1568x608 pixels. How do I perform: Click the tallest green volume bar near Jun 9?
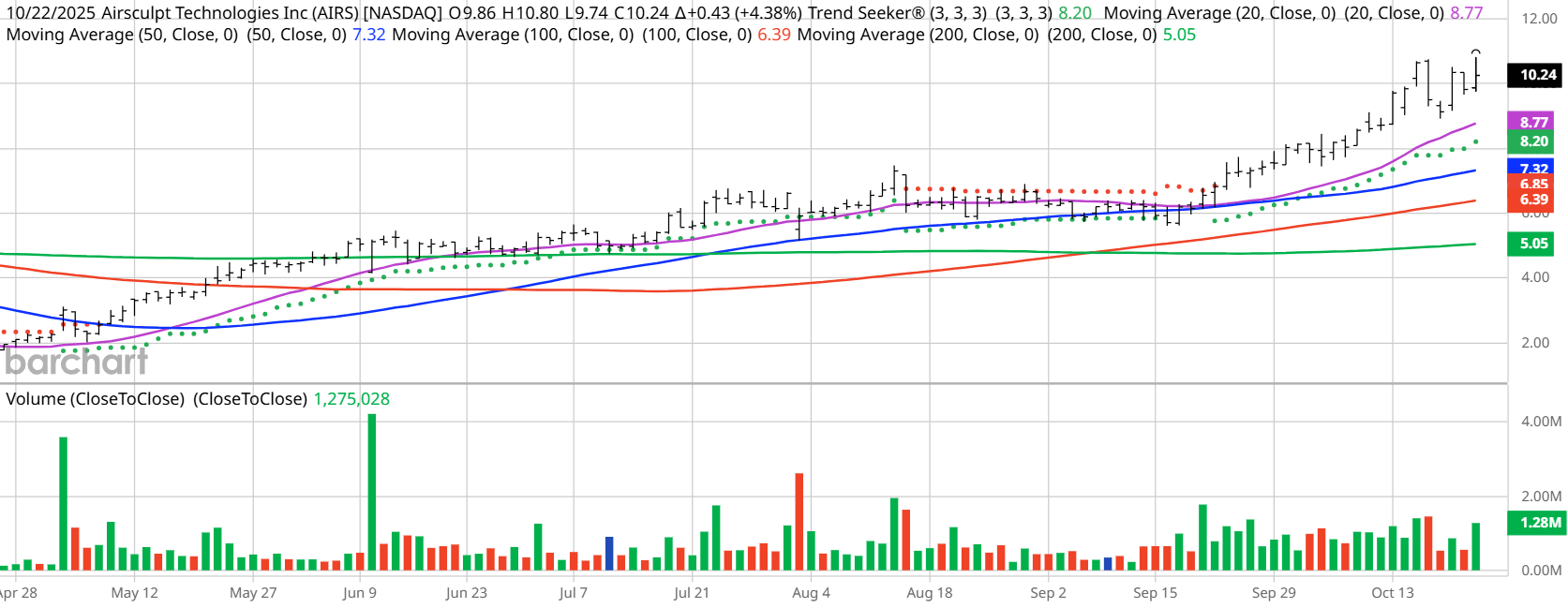point(372,492)
